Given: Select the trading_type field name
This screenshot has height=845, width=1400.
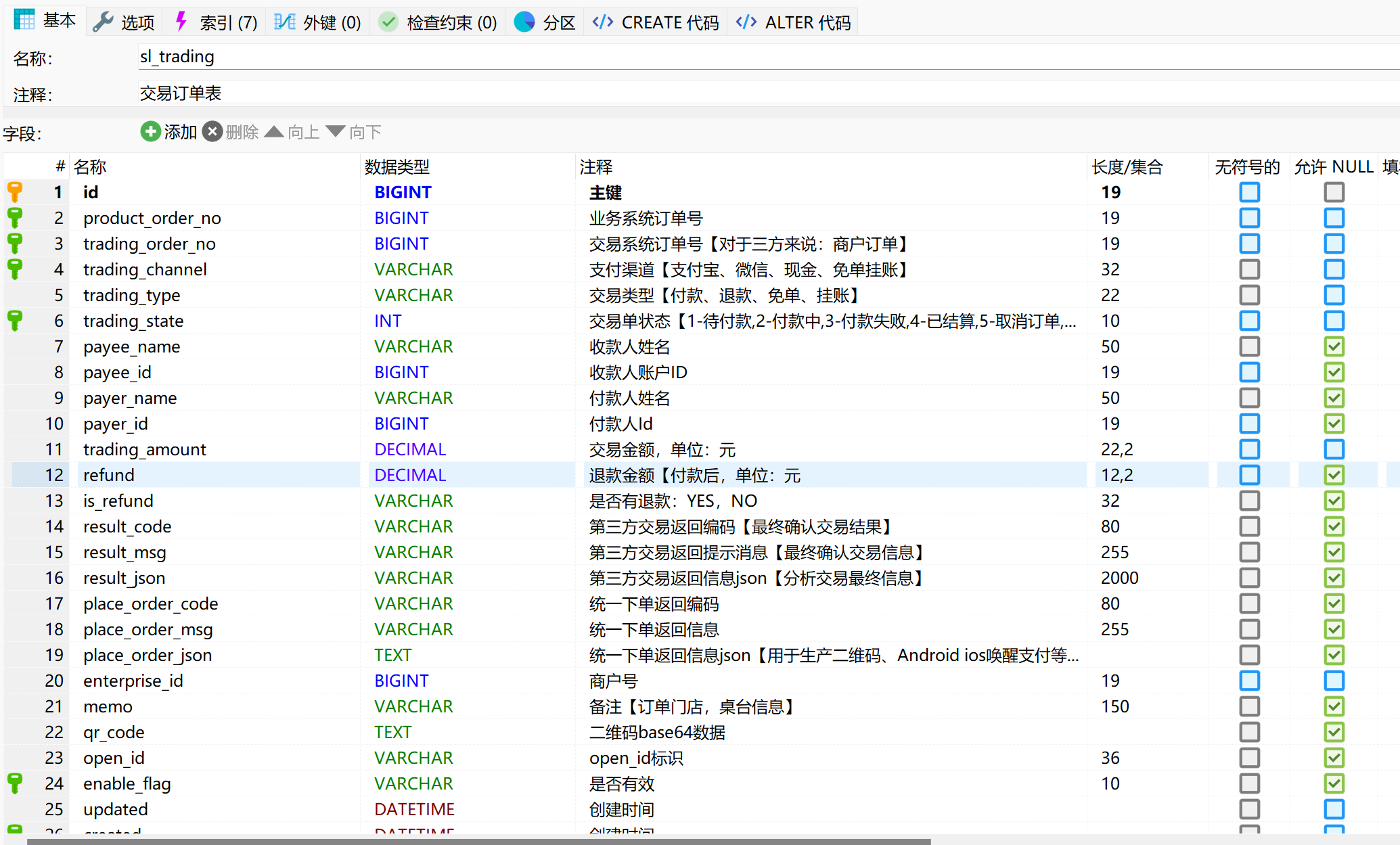Looking at the screenshot, I should point(131,295).
